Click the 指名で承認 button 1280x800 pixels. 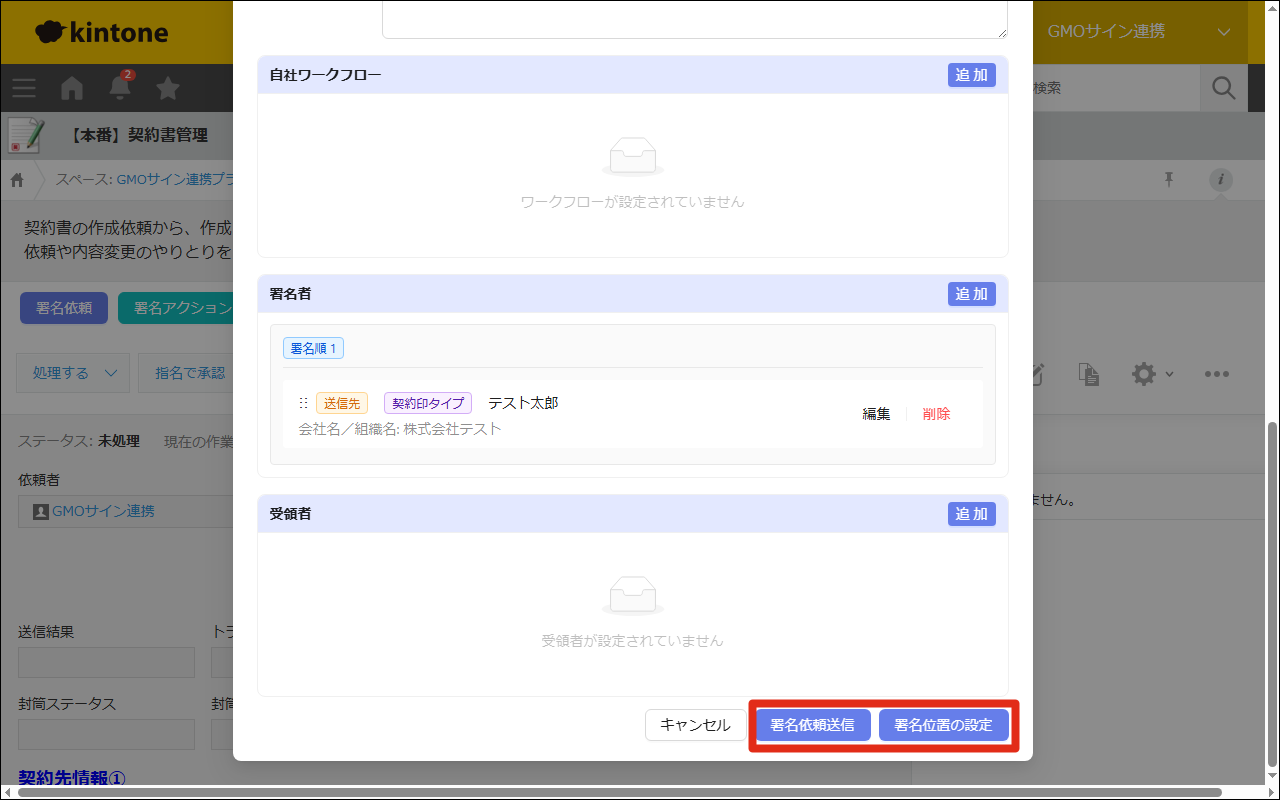186,373
